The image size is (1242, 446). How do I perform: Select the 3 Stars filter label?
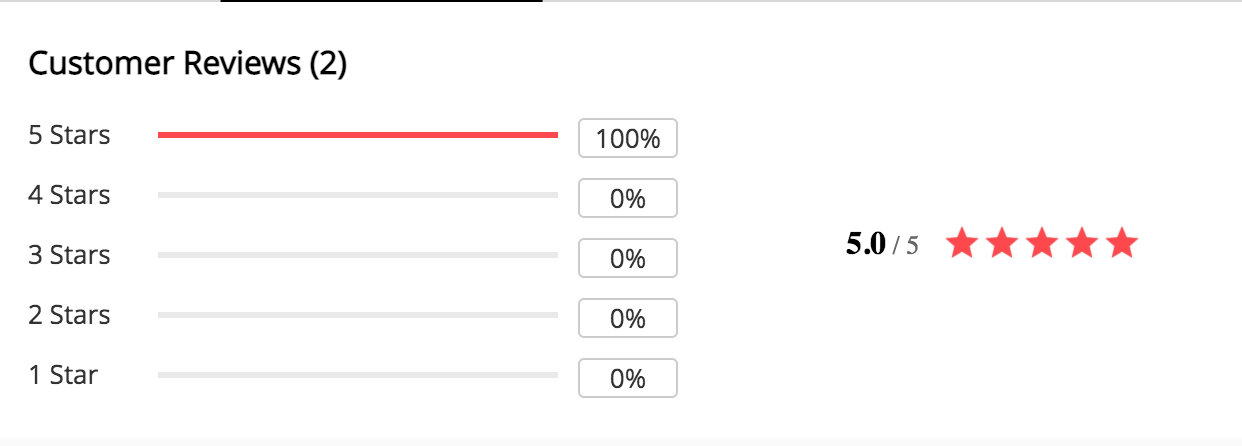pos(69,255)
